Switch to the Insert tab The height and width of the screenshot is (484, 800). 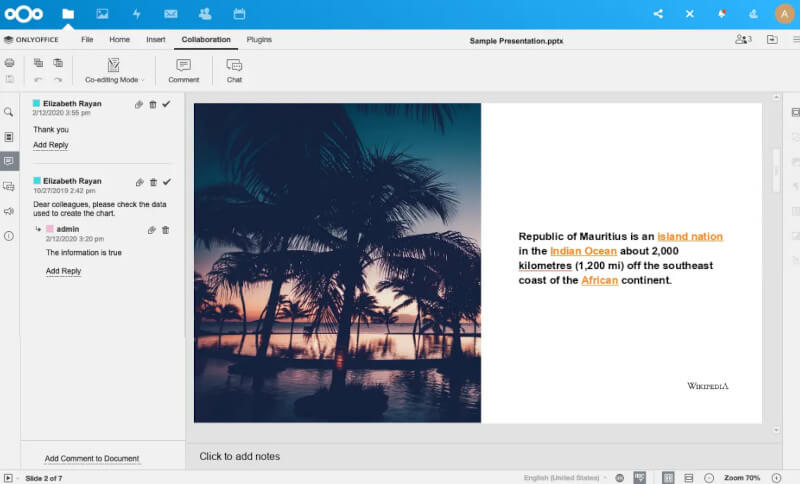[x=155, y=40]
